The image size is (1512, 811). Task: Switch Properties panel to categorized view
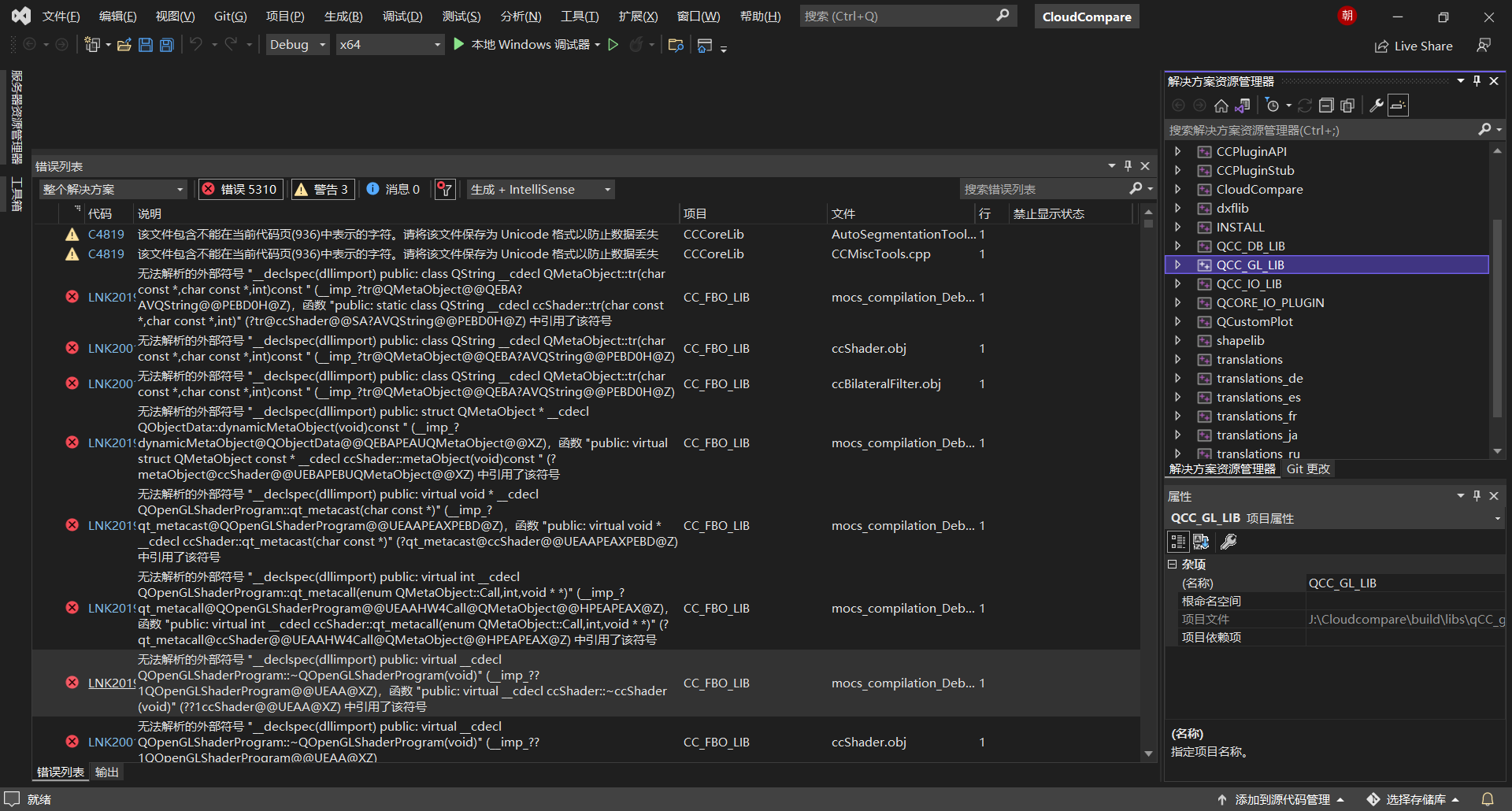click(1178, 542)
